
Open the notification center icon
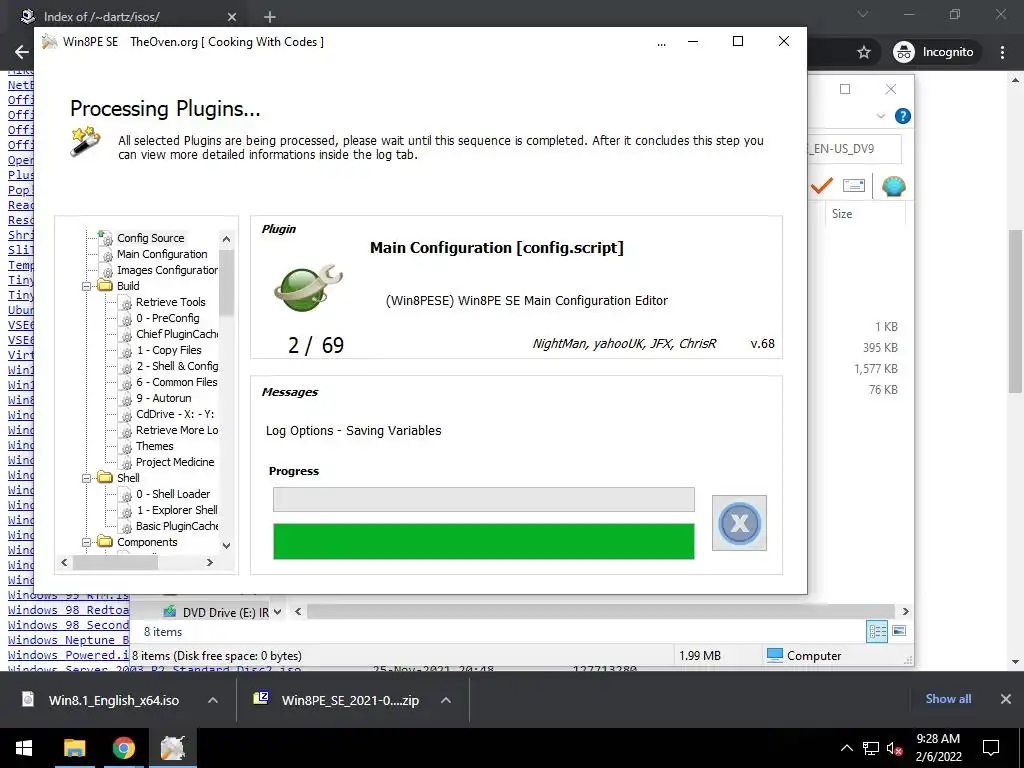pos(991,748)
